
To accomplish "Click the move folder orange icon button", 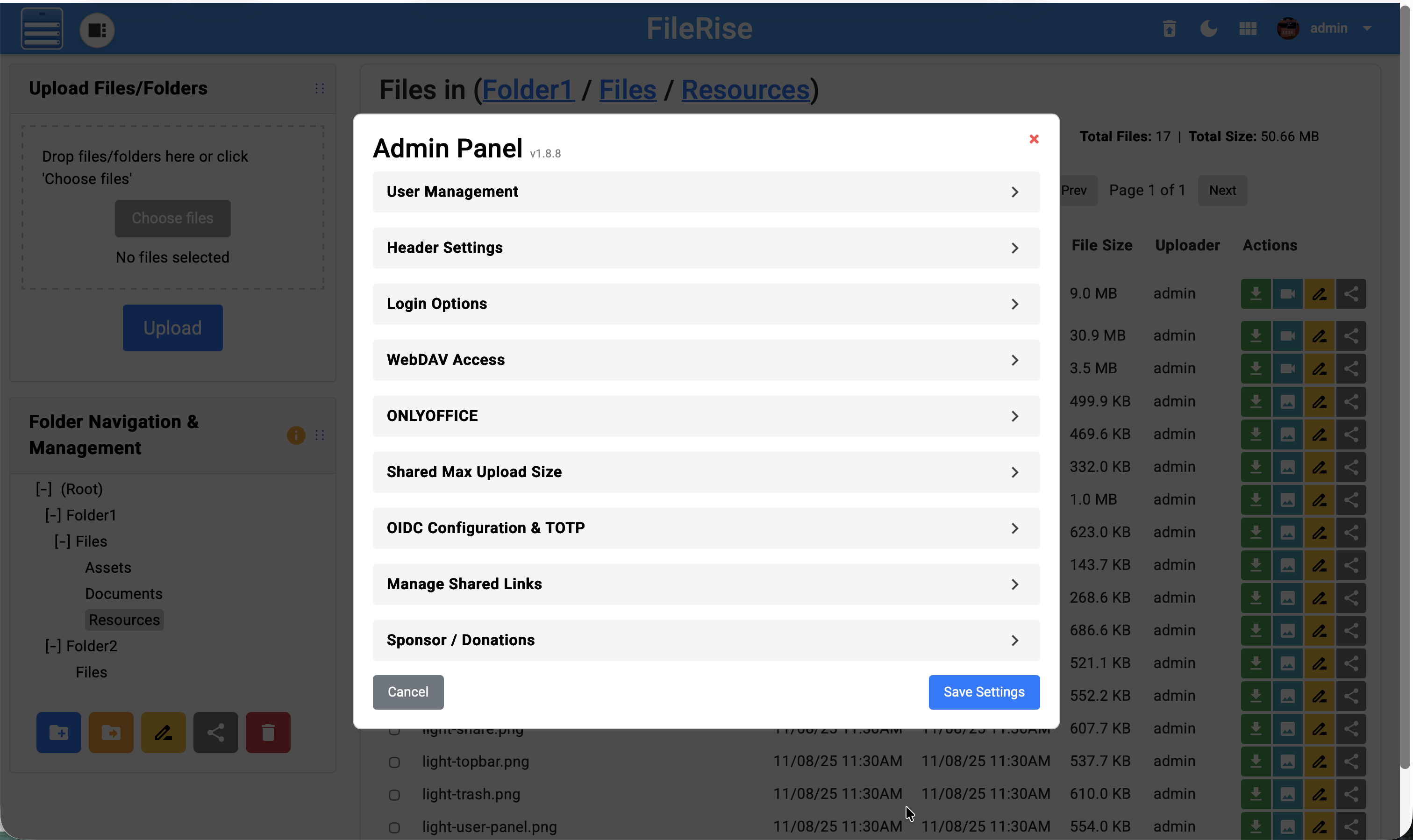I will tap(111, 733).
